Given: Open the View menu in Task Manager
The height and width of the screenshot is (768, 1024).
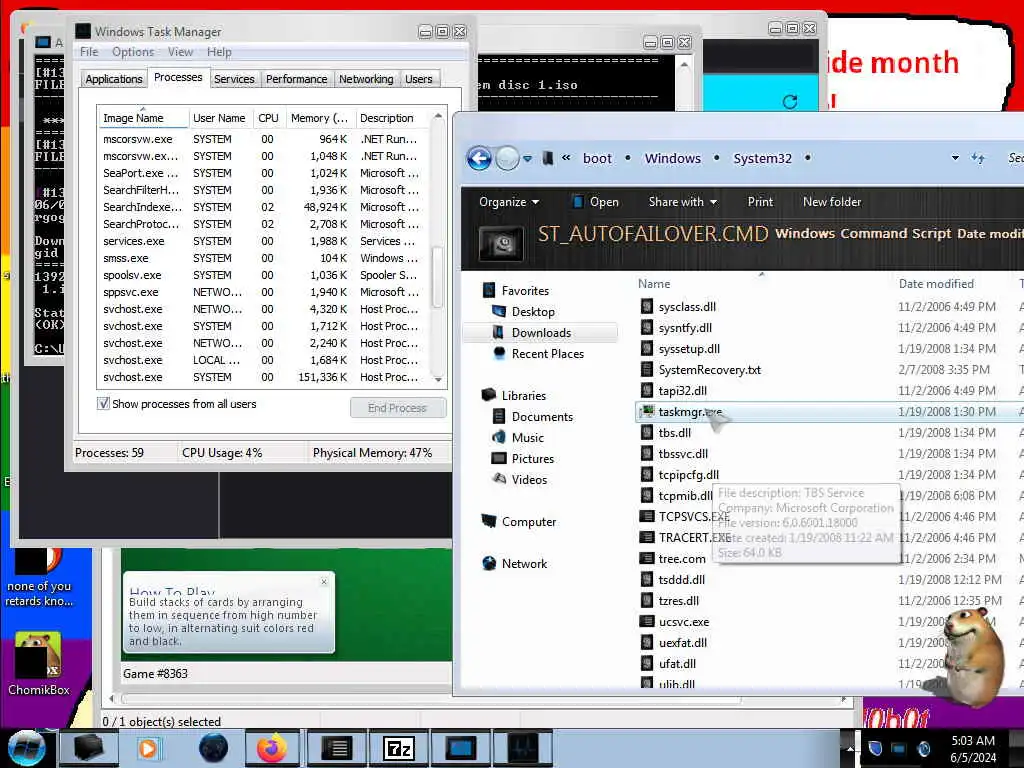Looking at the screenshot, I should [x=180, y=52].
